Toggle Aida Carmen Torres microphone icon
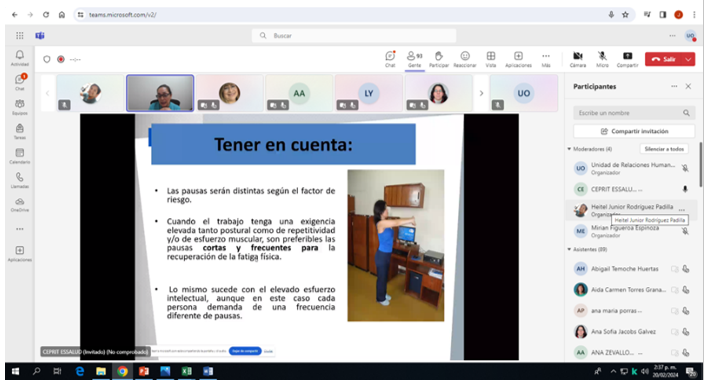Screen dimensions: 704x380 pos(686,290)
